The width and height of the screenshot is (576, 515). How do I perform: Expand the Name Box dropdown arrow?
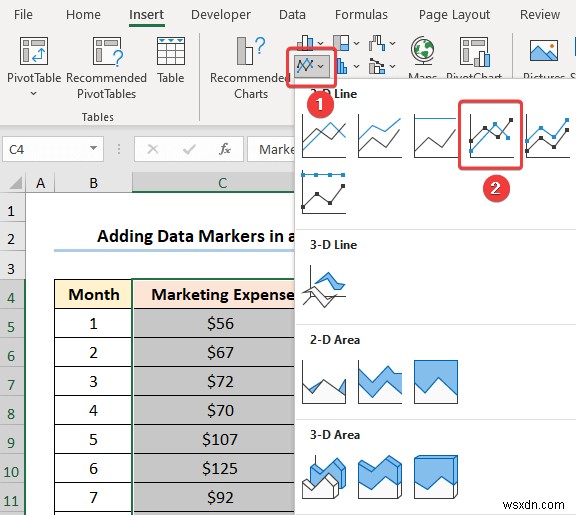tap(93, 148)
